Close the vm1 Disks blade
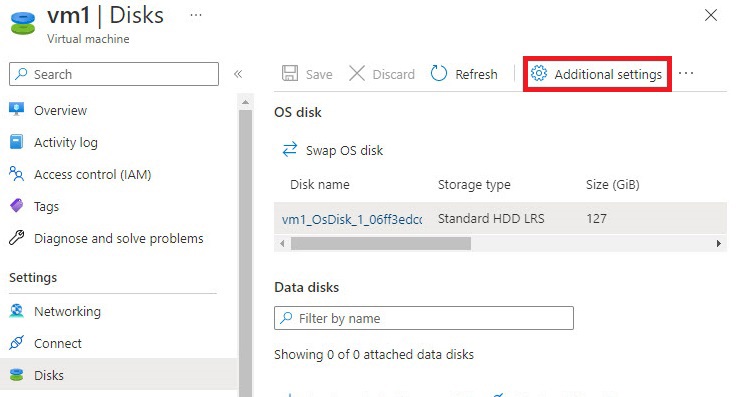The height and width of the screenshot is (397, 740). point(711,15)
